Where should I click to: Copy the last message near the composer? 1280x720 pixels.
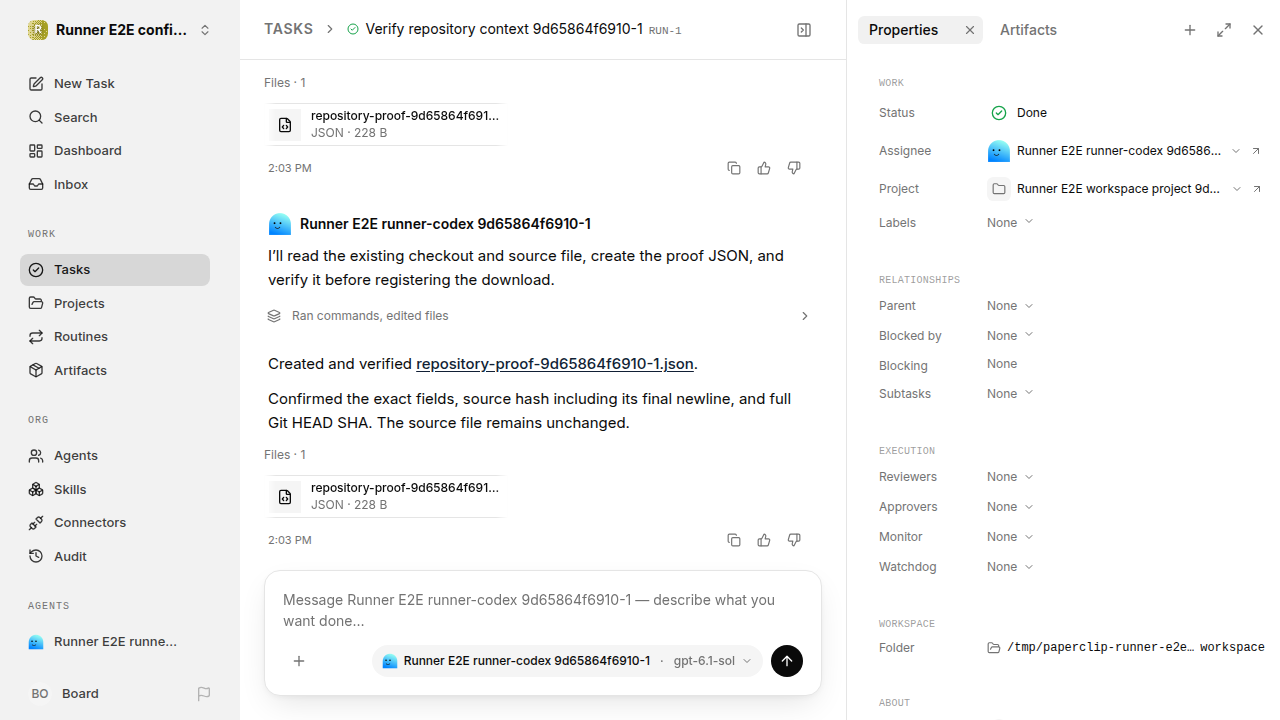[734, 540]
